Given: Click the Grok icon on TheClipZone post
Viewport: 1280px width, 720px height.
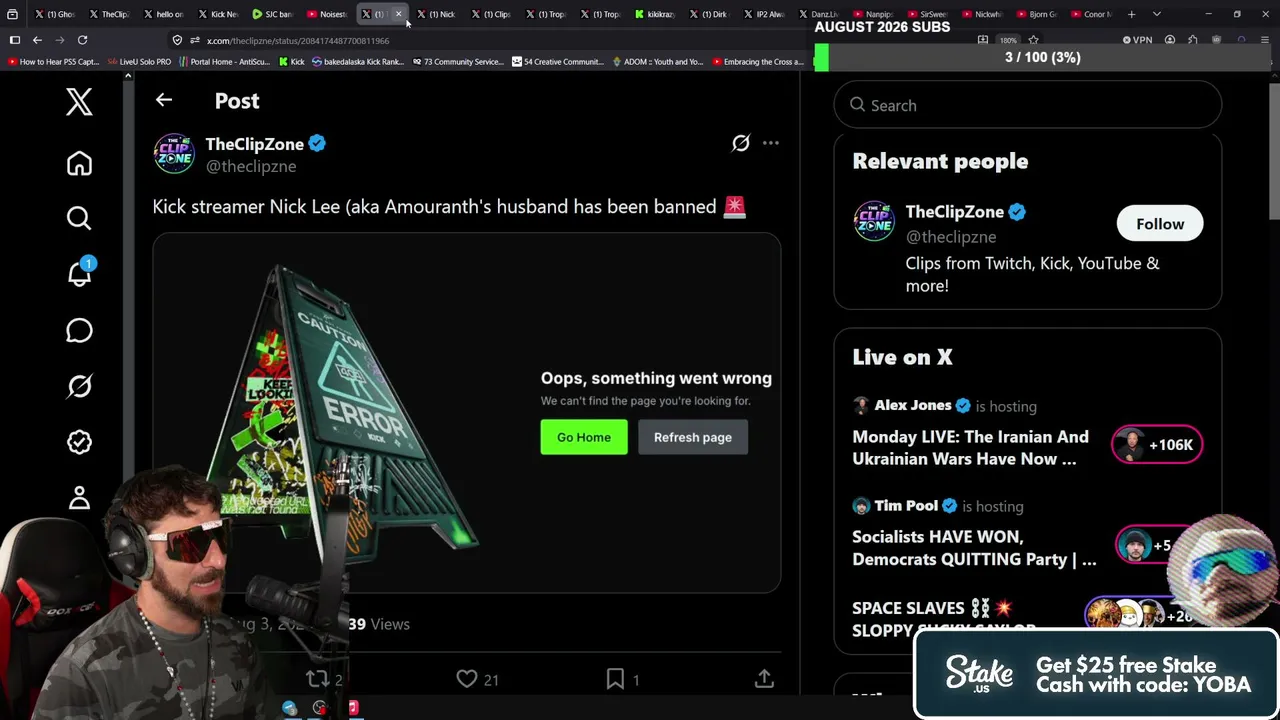Looking at the screenshot, I should (740, 143).
